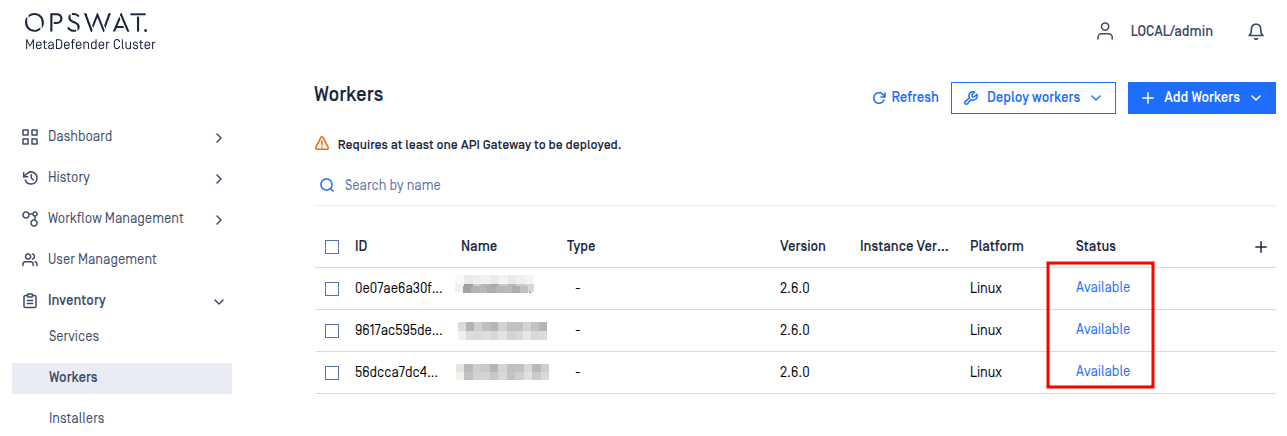Image resolution: width=1287 pixels, height=436 pixels.
Task: Click the notifications bell icon
Action: 1256,31
